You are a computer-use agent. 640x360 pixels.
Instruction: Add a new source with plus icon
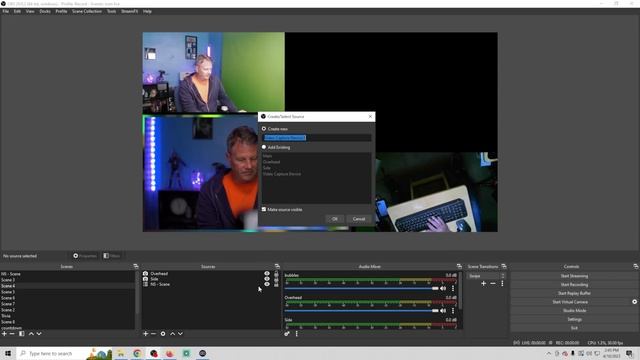click(x=145, y=334)
